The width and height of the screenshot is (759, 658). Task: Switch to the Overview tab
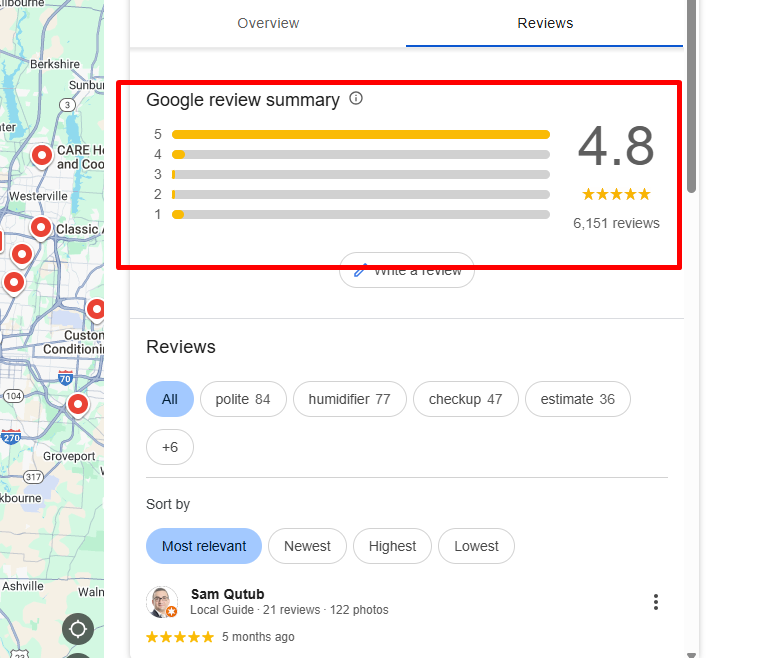point(268,23)
